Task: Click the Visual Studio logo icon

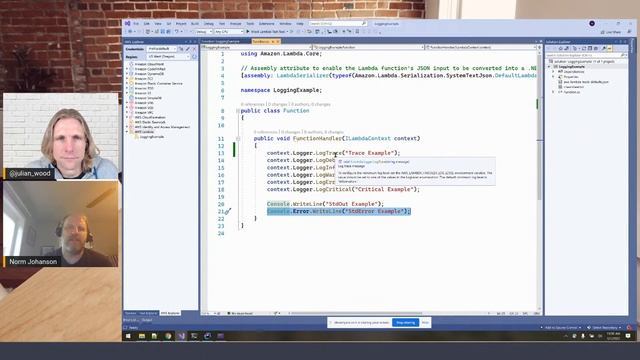Action: coord(127,24)
